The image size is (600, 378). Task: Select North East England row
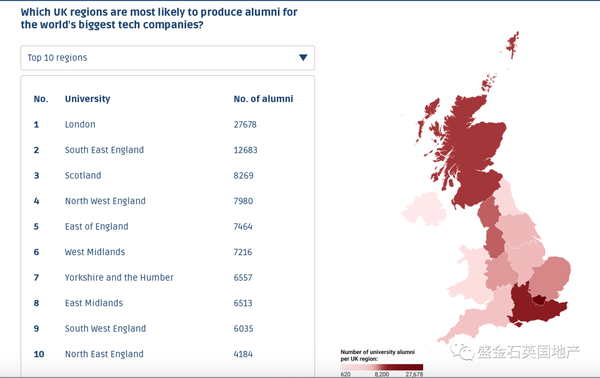coord(168,354)
